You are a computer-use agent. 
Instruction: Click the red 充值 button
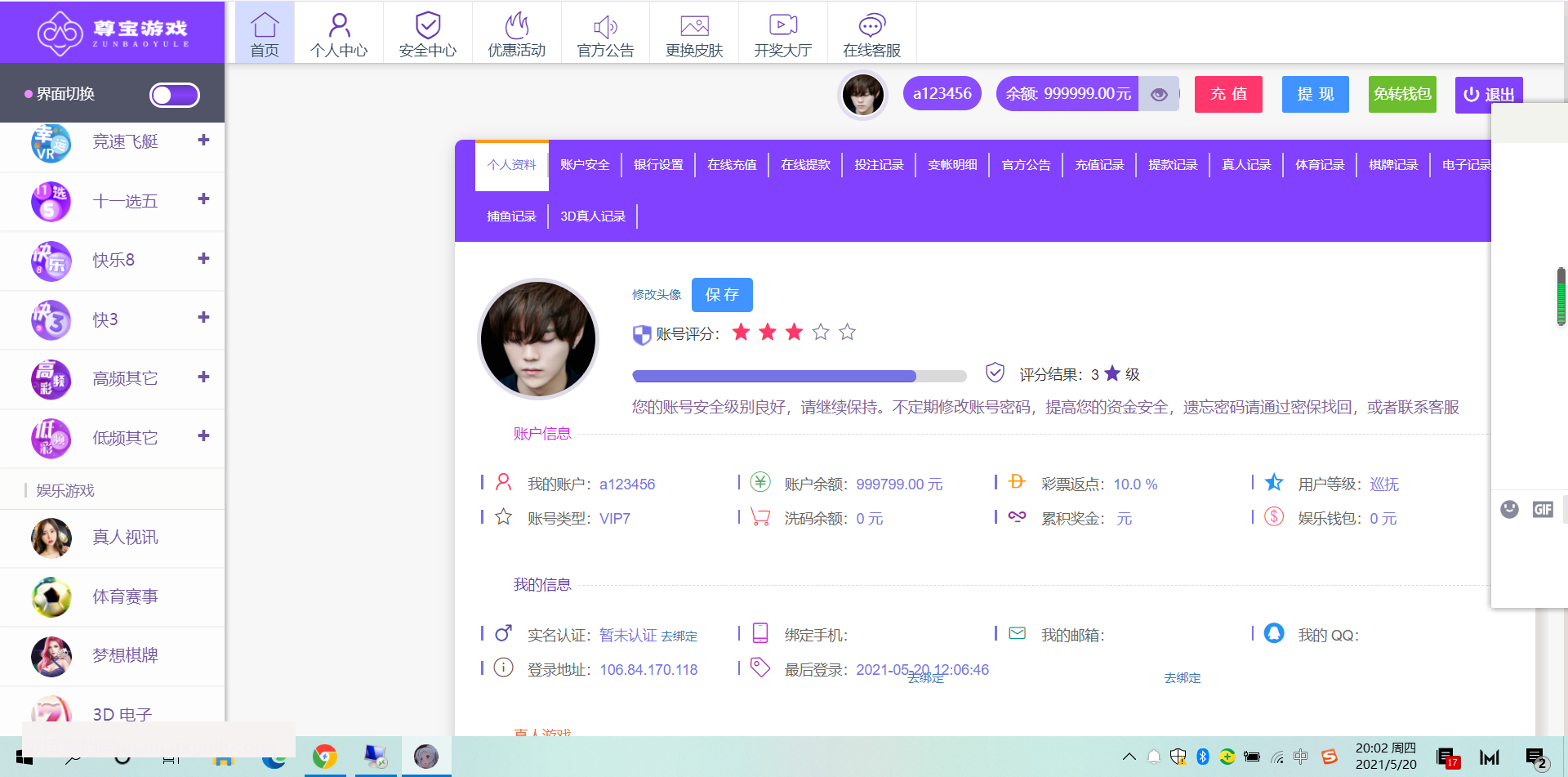click(1228, 94)
